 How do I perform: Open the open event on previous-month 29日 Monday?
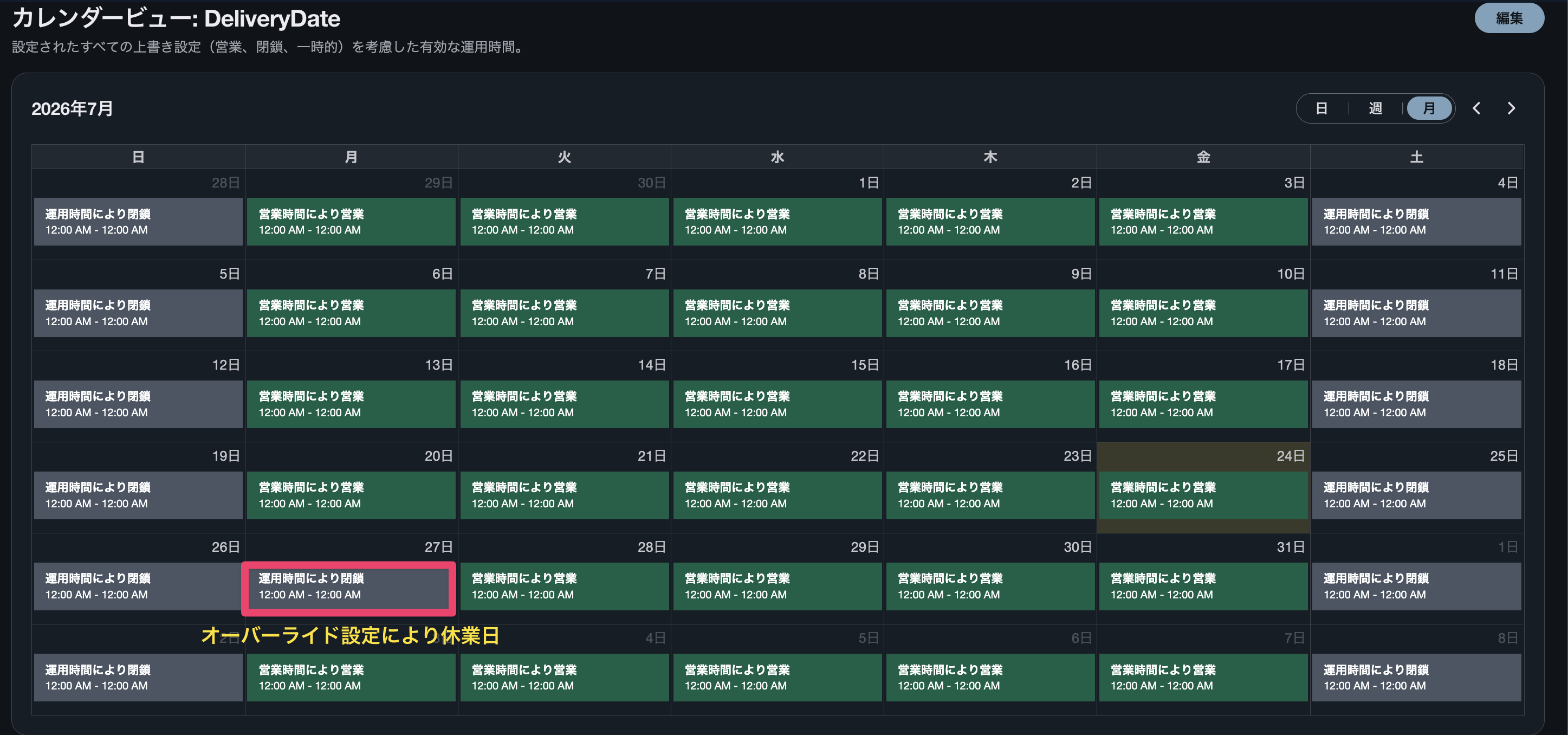tap(351, 222)
